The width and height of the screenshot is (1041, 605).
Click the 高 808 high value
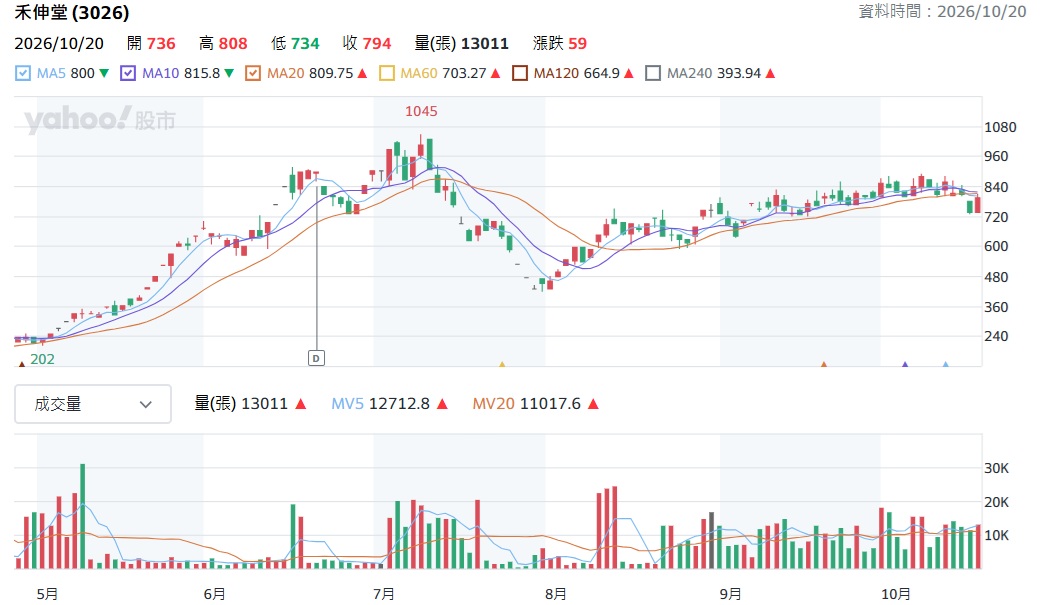[x=223, y=43]
